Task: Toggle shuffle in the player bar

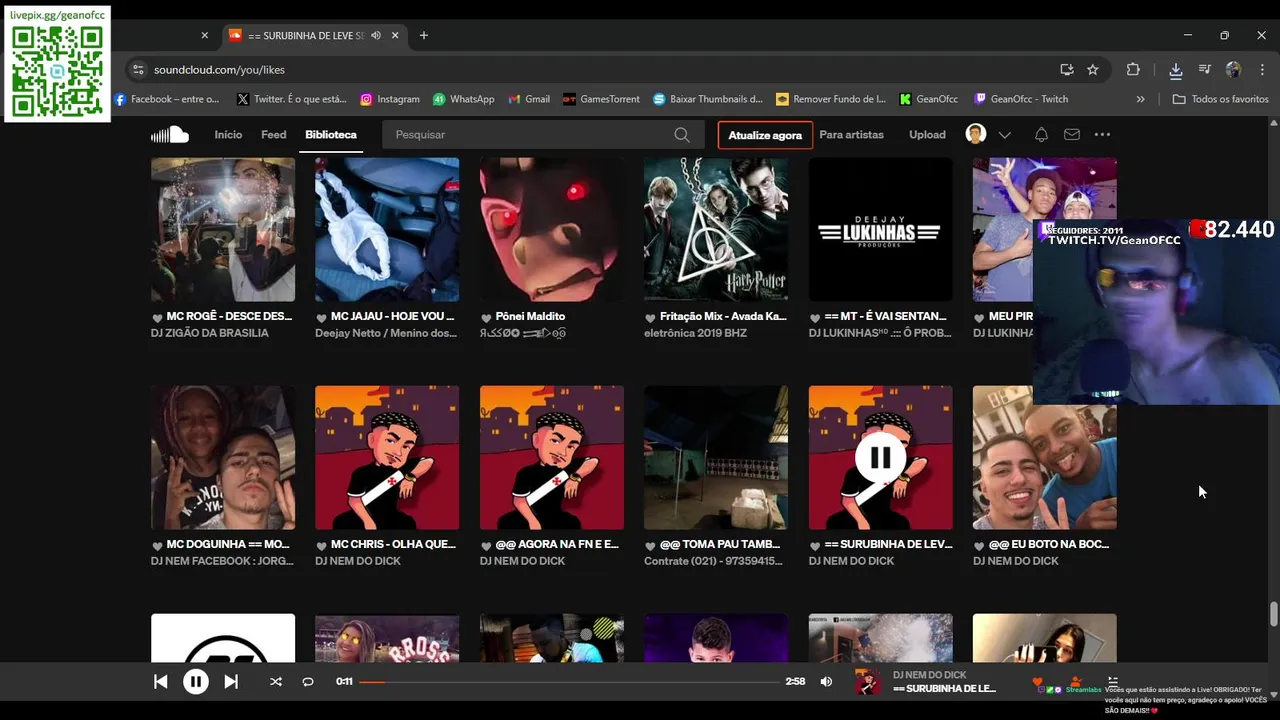Action: pyautogui.click(x=276, y=682)
